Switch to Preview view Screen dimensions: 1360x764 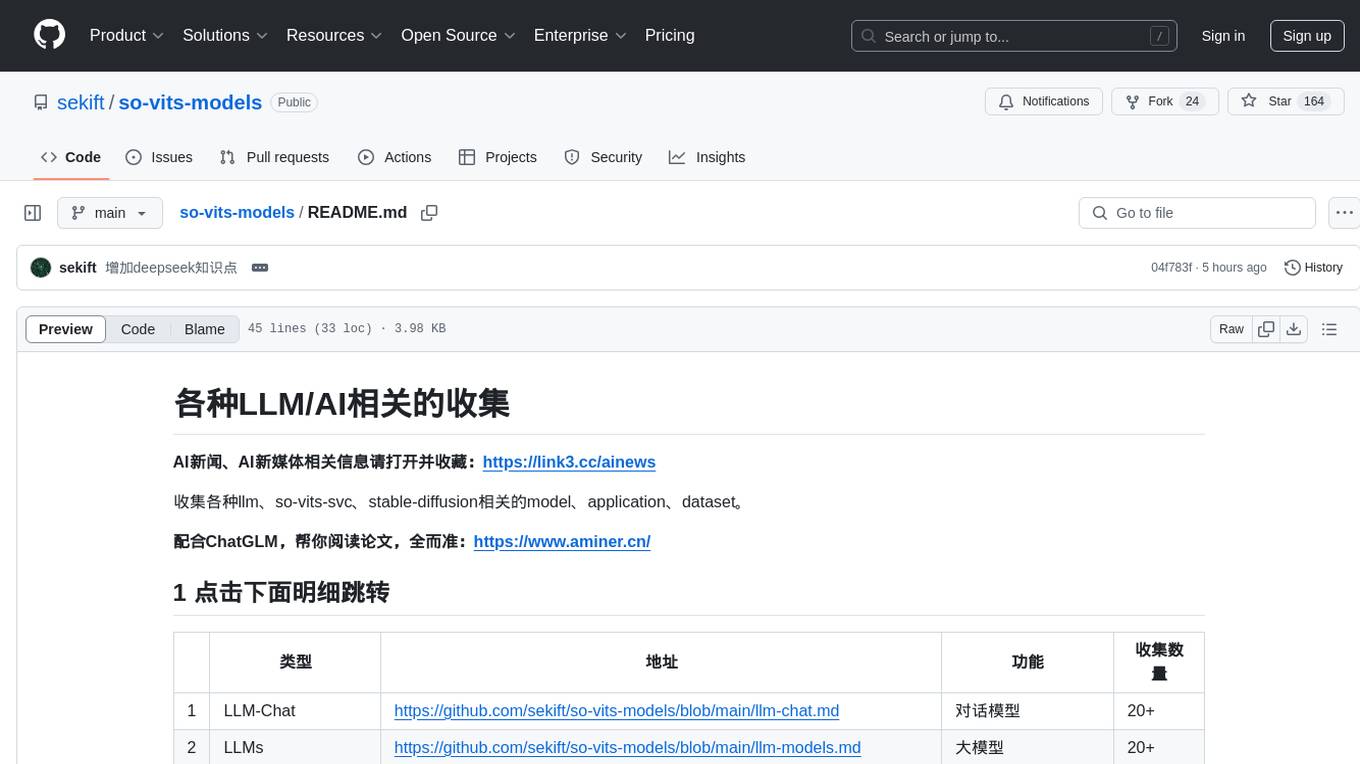[x=66, y=329]
